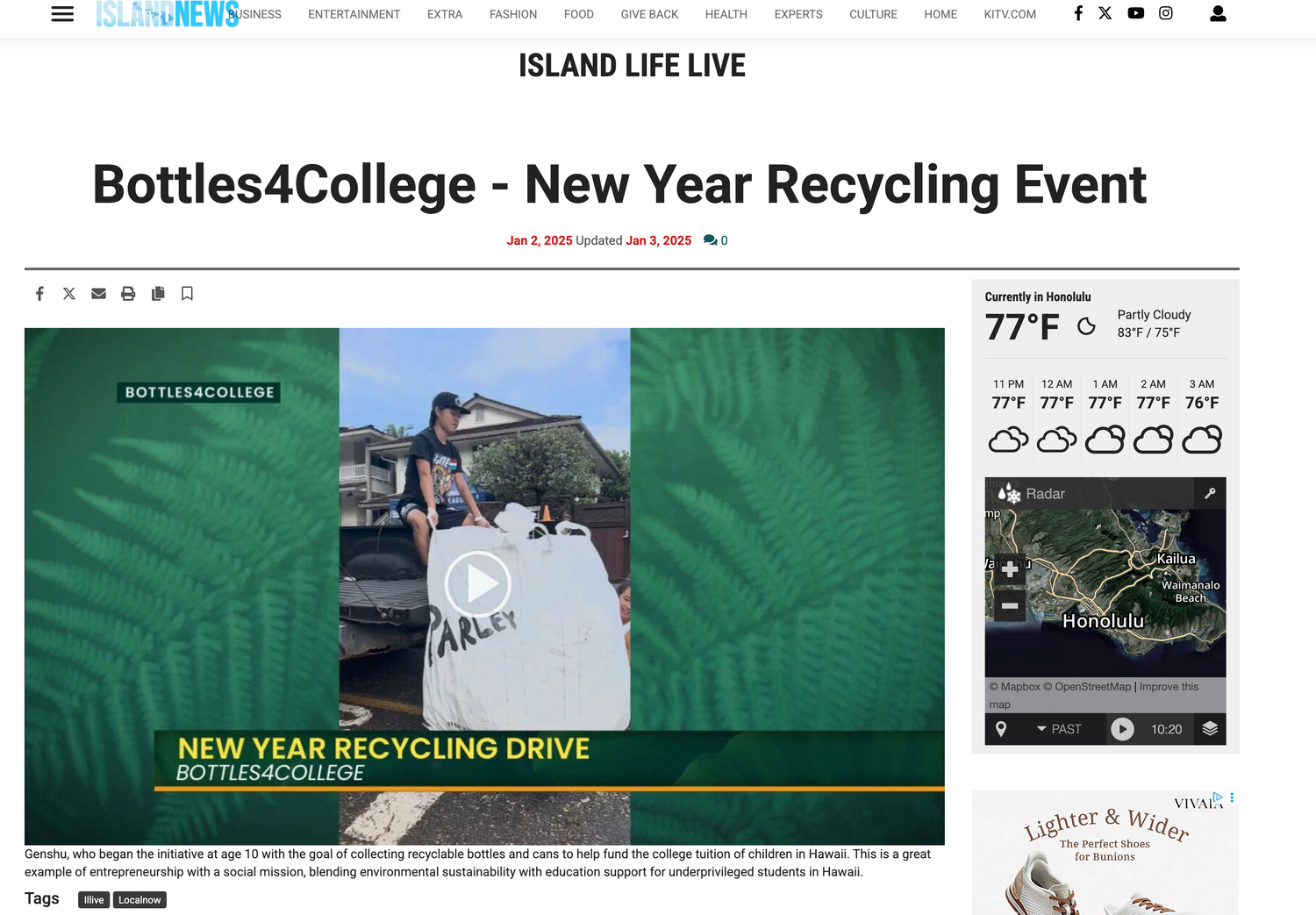Zoom in on the radar map
The image size is (1316, 915).
1010,569
